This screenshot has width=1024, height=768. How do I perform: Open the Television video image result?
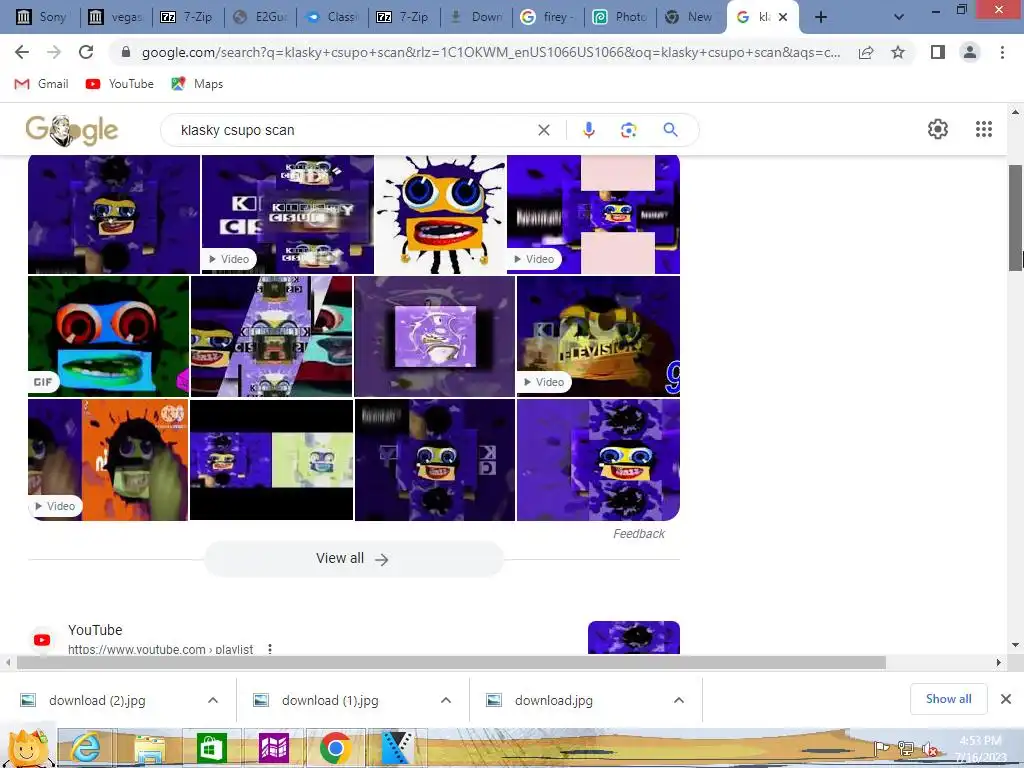(x=598, y=336)
